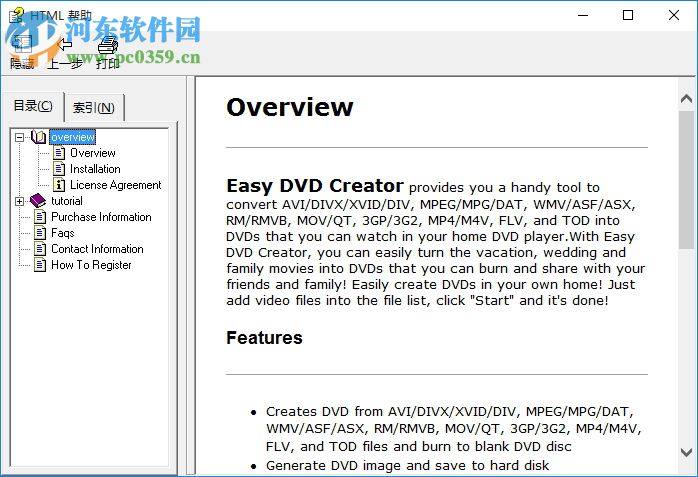Screen dimensions: 698x477
Task: Select the tutorial tree entry
Action: pyautogui.click(x=67, y=201)
